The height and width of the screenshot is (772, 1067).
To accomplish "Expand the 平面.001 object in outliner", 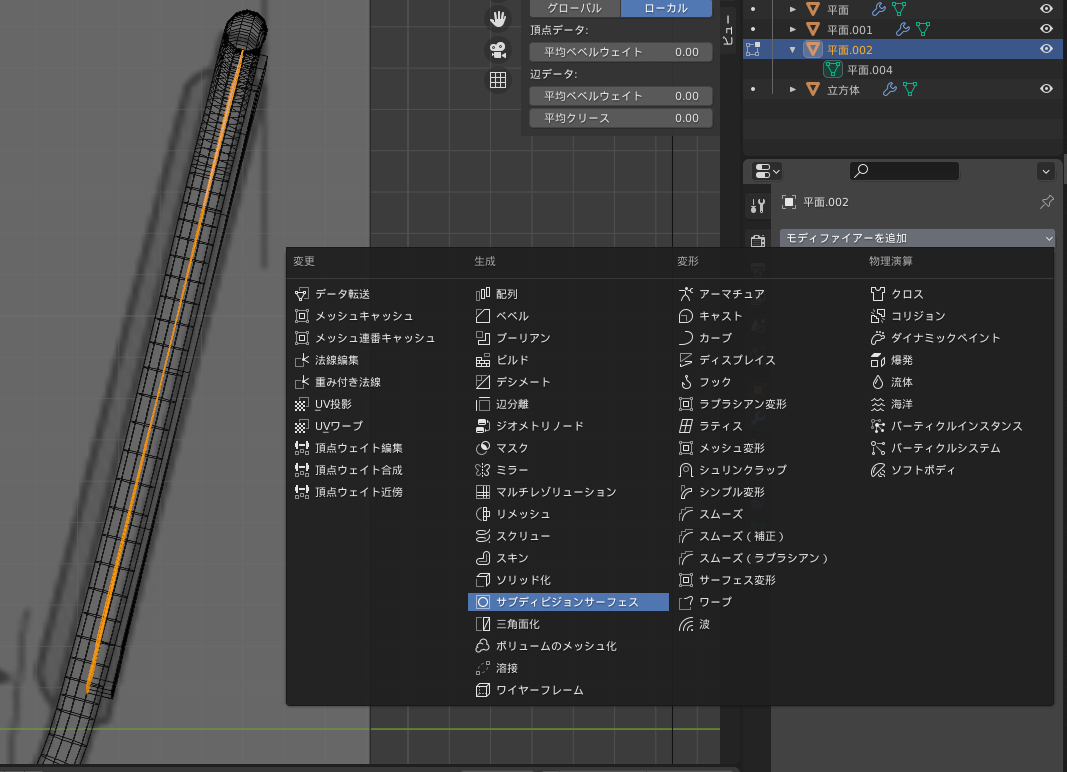I will click(x=793, y=29).
